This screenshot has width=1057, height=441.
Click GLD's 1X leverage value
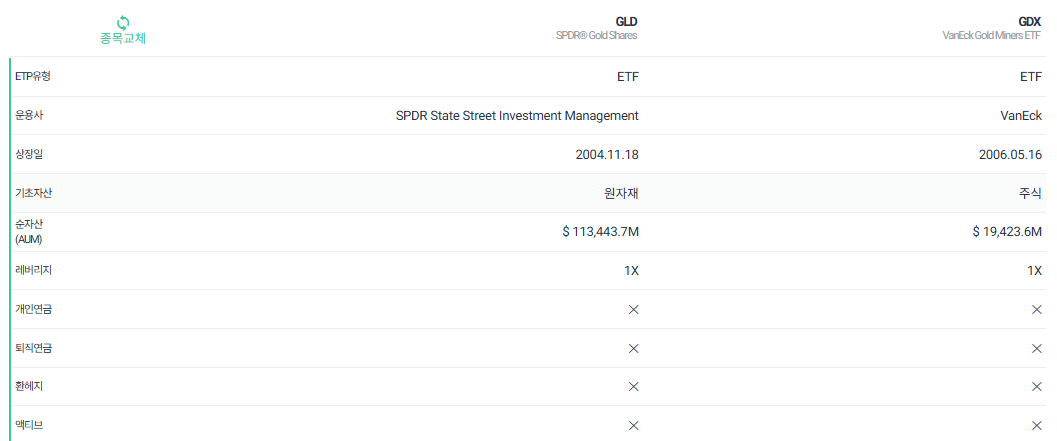[x=631, y=271]
